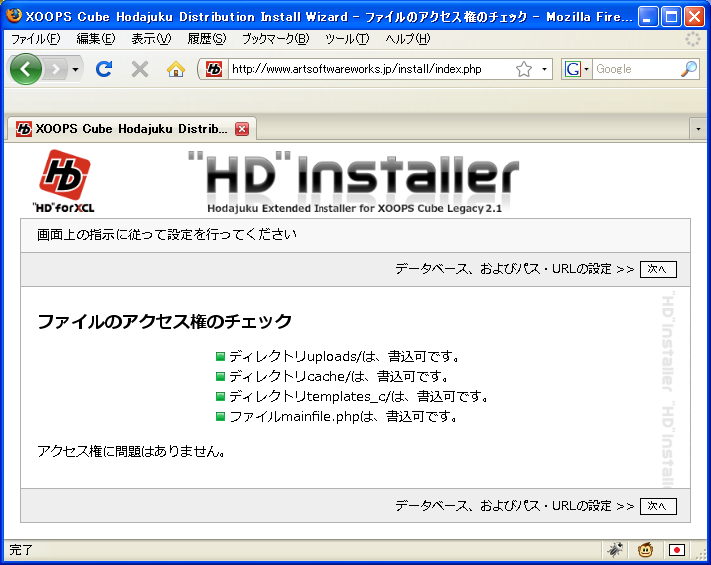Click the Stop loading X icon
The width and height of the screenshot is (711, 565).
pyautogui.click(x=140, y=69)
